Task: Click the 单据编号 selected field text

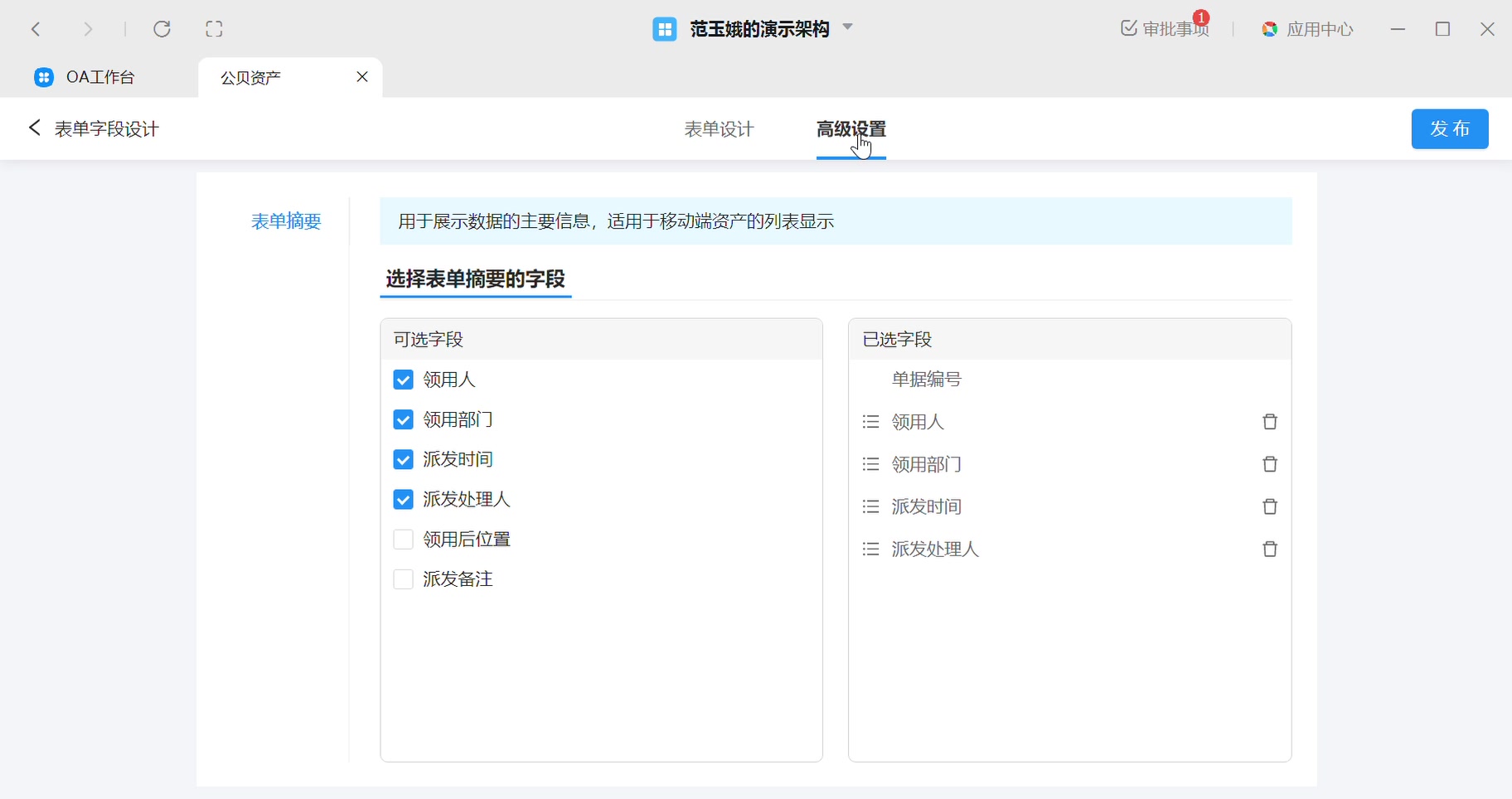Action: (926, 380)
